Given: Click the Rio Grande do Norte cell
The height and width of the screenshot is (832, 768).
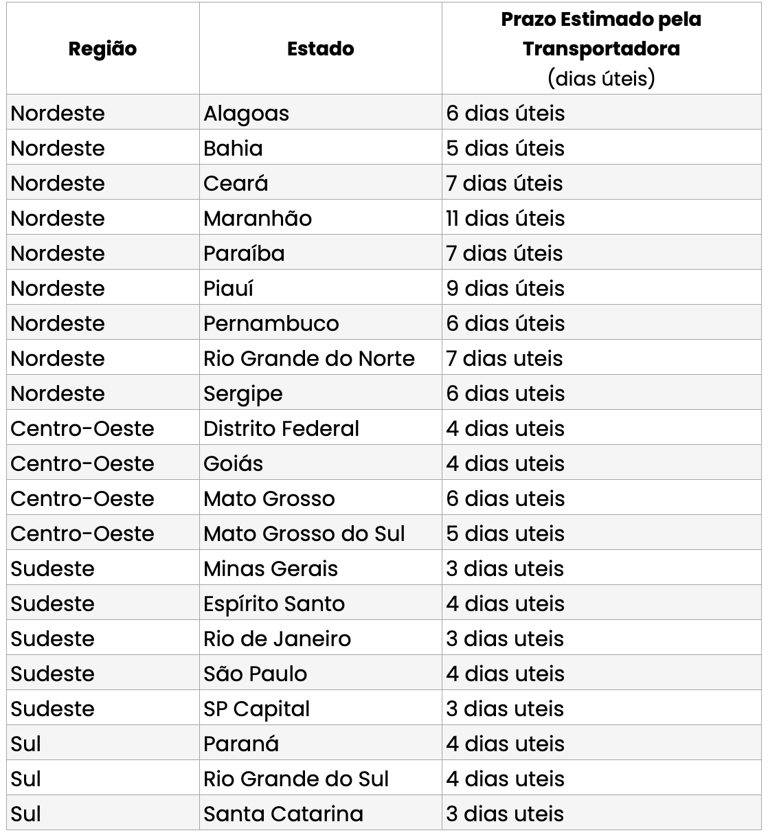Looking at the screenshot, I should [x=309, y=359].
